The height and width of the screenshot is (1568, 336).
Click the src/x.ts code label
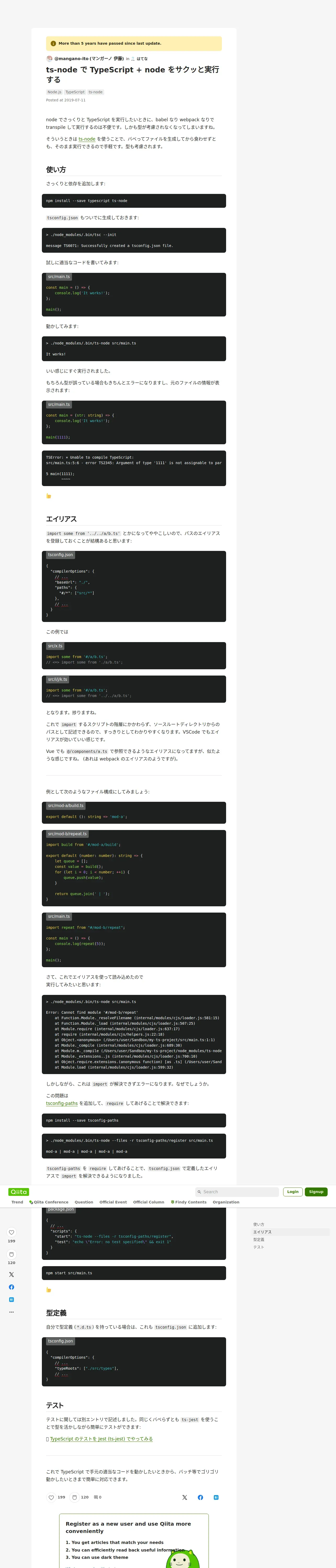(55, 646)
